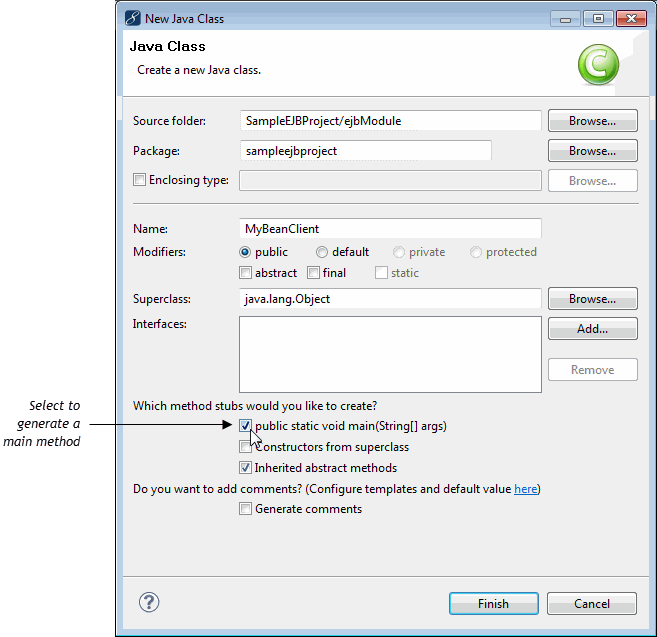This screenshot has width=657, height=637.
Task: Click the help question mark icon
Action: (x=149, y=602)
